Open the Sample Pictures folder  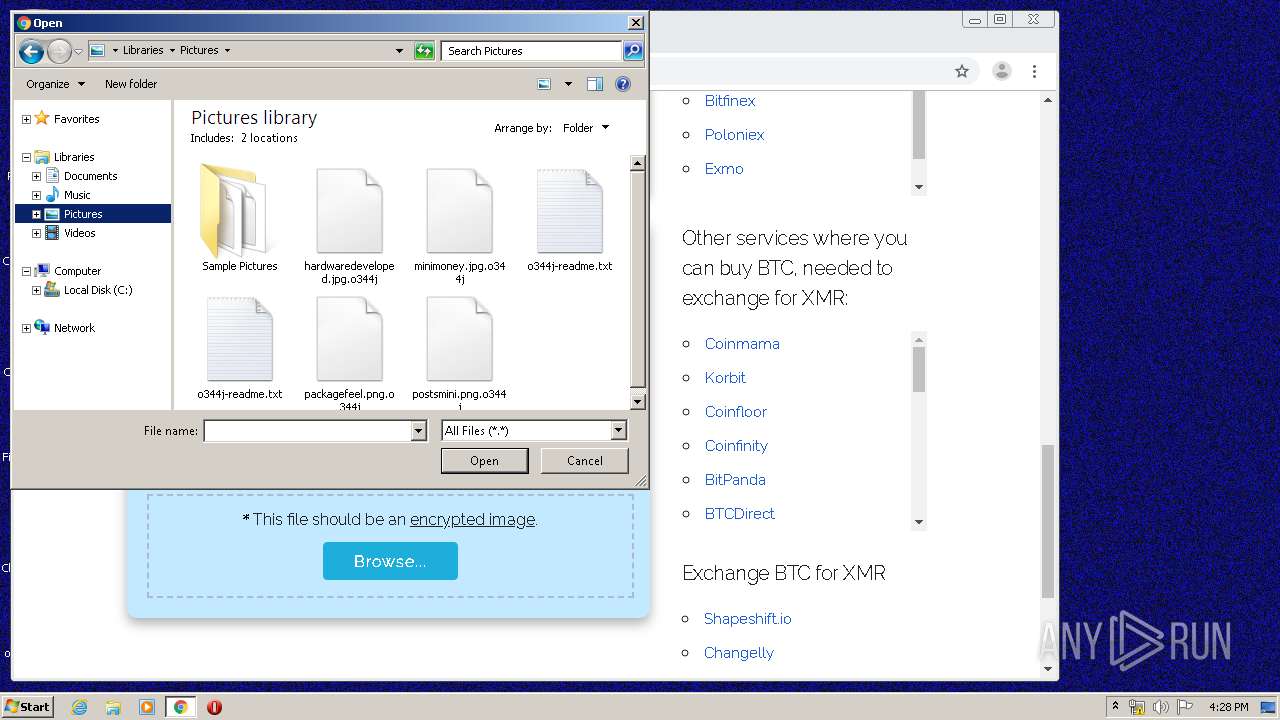click(x=239, y=219)
